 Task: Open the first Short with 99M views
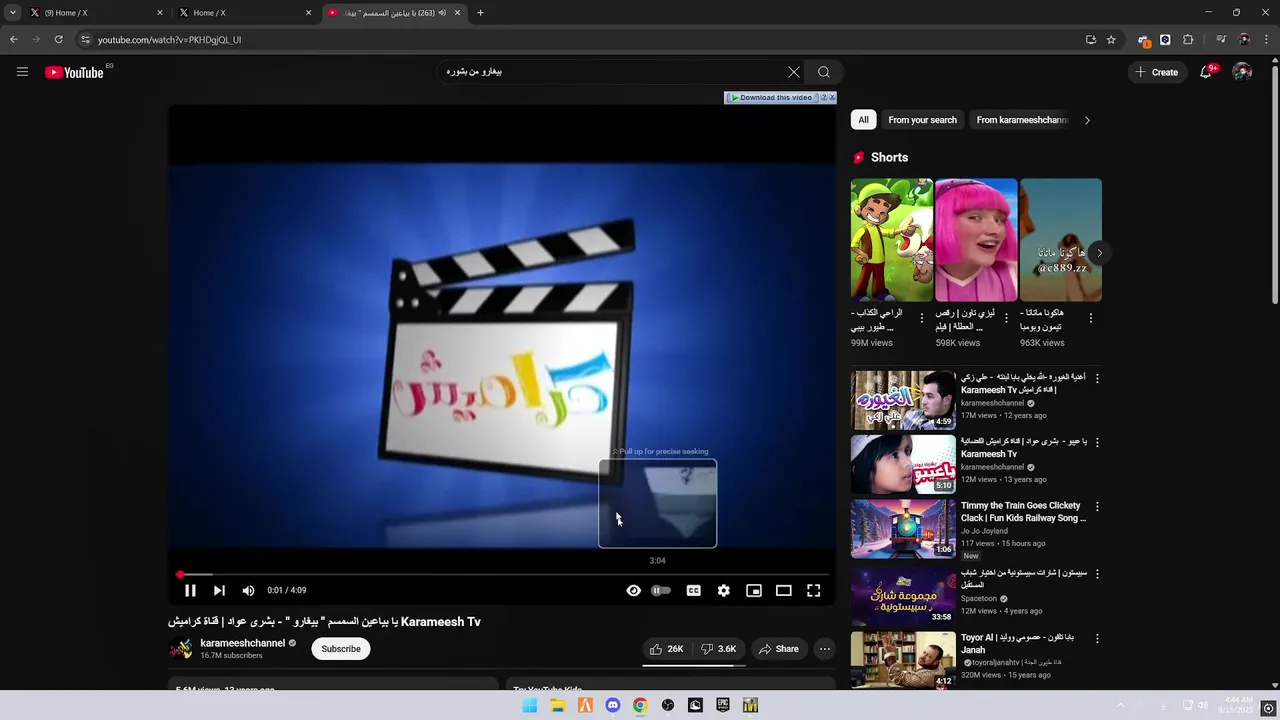891,240
